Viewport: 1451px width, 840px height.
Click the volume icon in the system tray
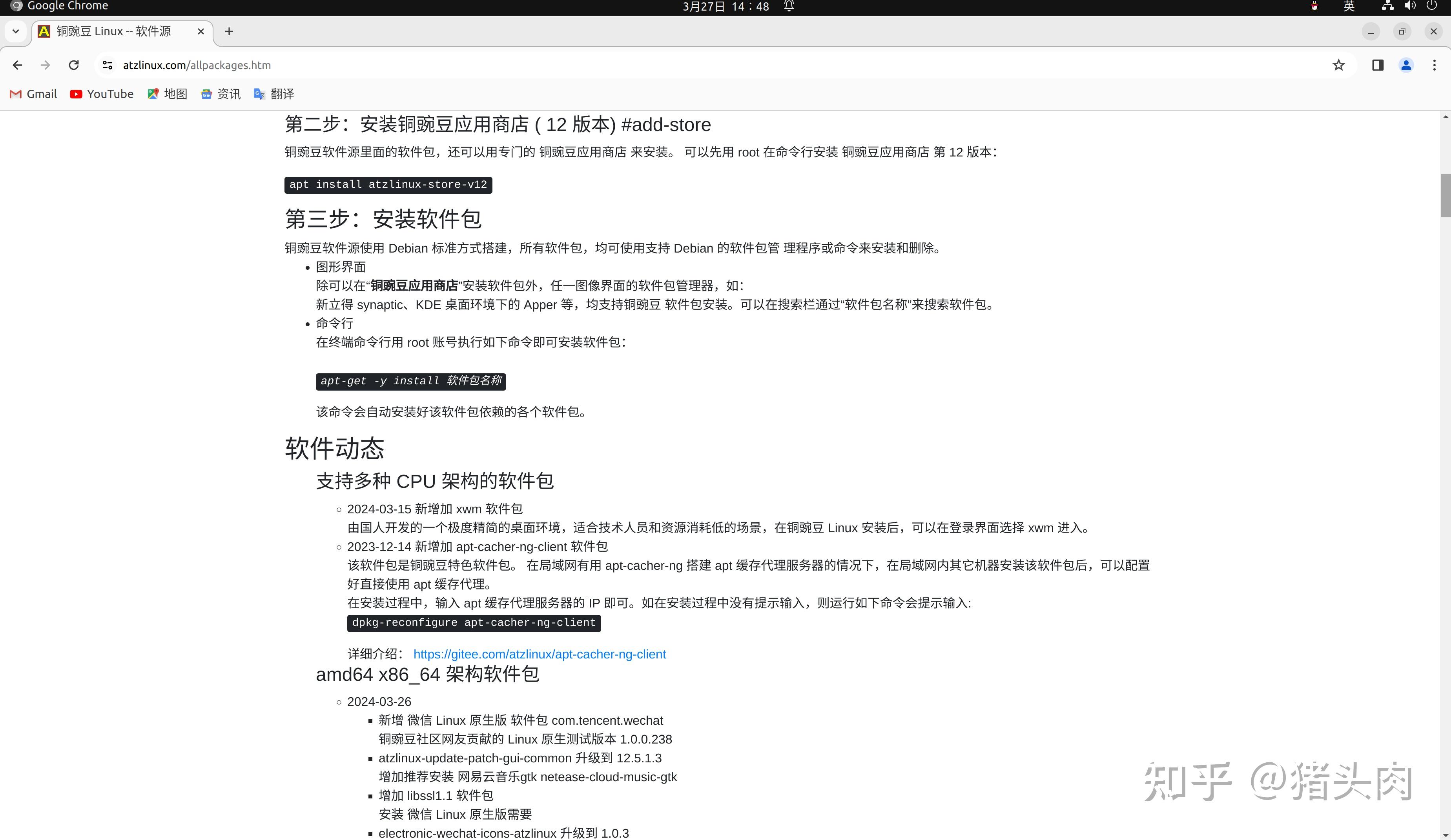[1409, 6]
